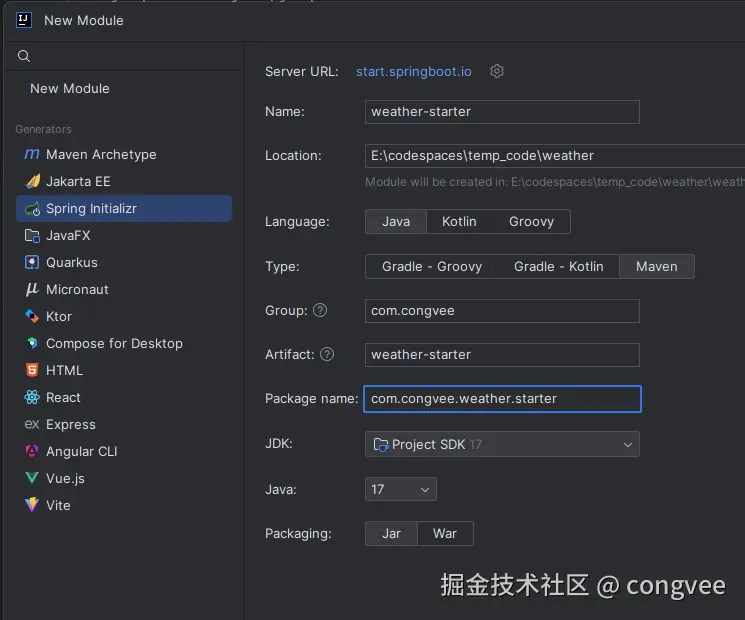Viewport: 745px width, 620px height.
Task: Select Maven Archetype generator
Action: tap(124, 154)
